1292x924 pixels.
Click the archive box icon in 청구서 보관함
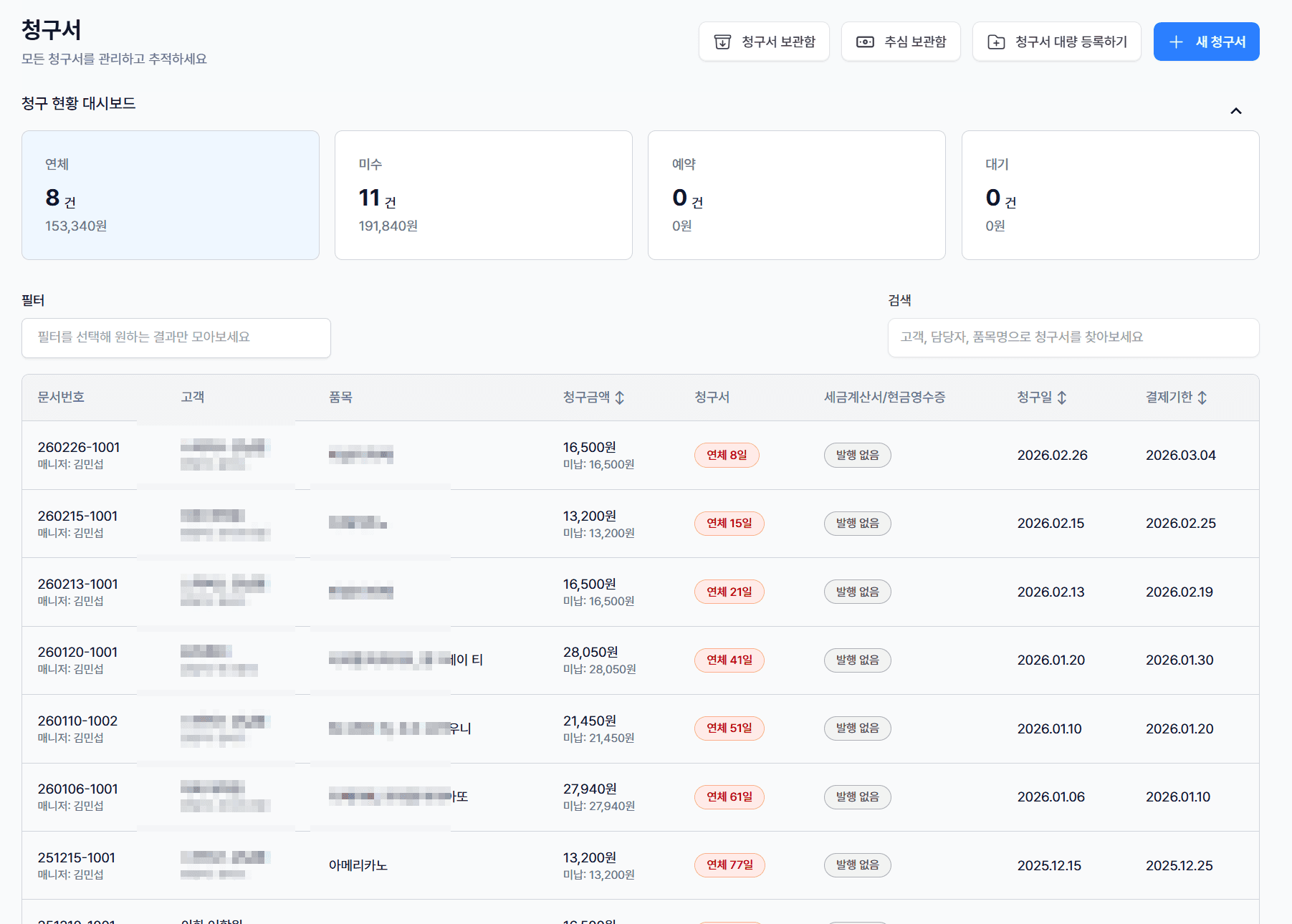(x=723, y=42)
